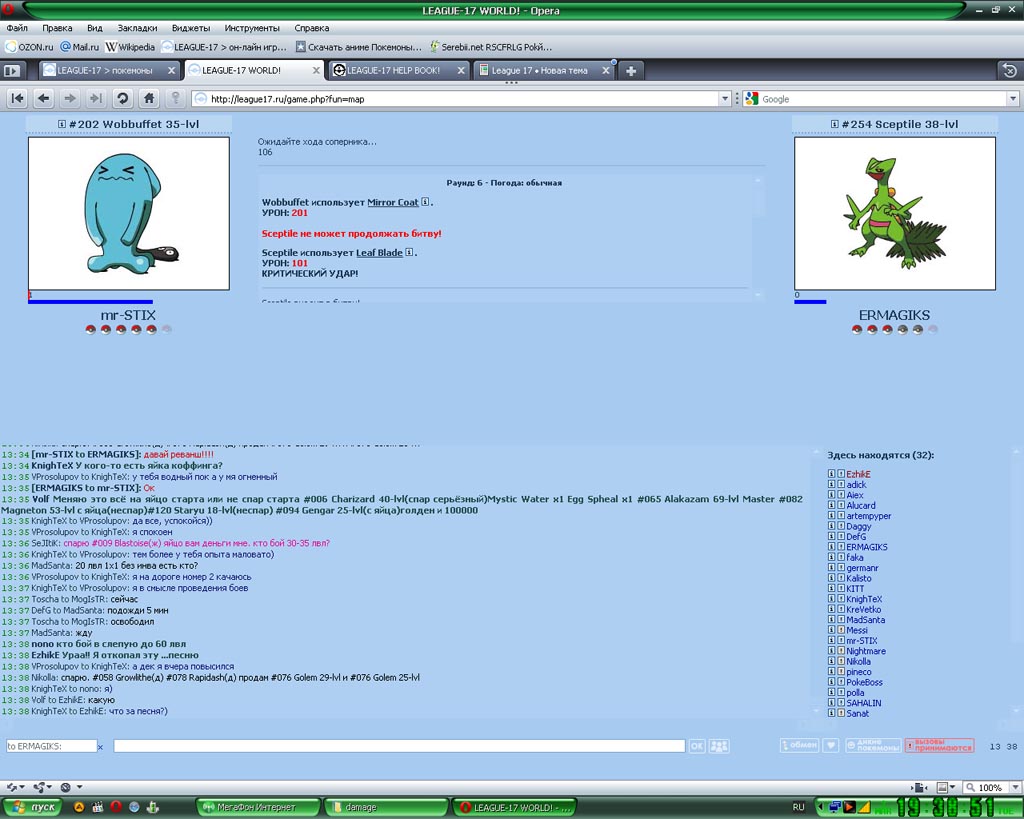
Task: Click info icon beside Leaf Blade
Action: coord(409,252)
